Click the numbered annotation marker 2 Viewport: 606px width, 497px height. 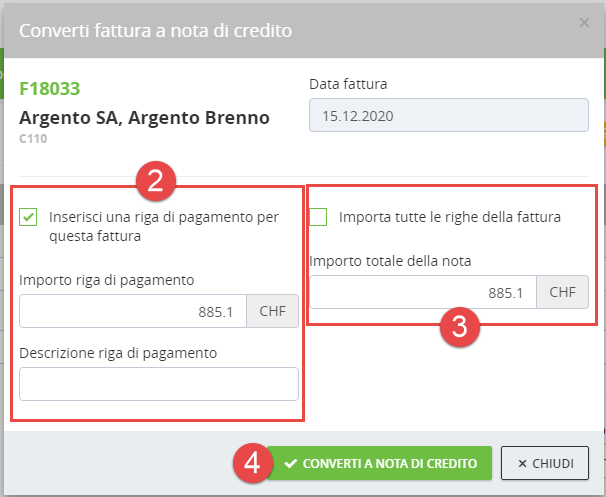point(155,180)
